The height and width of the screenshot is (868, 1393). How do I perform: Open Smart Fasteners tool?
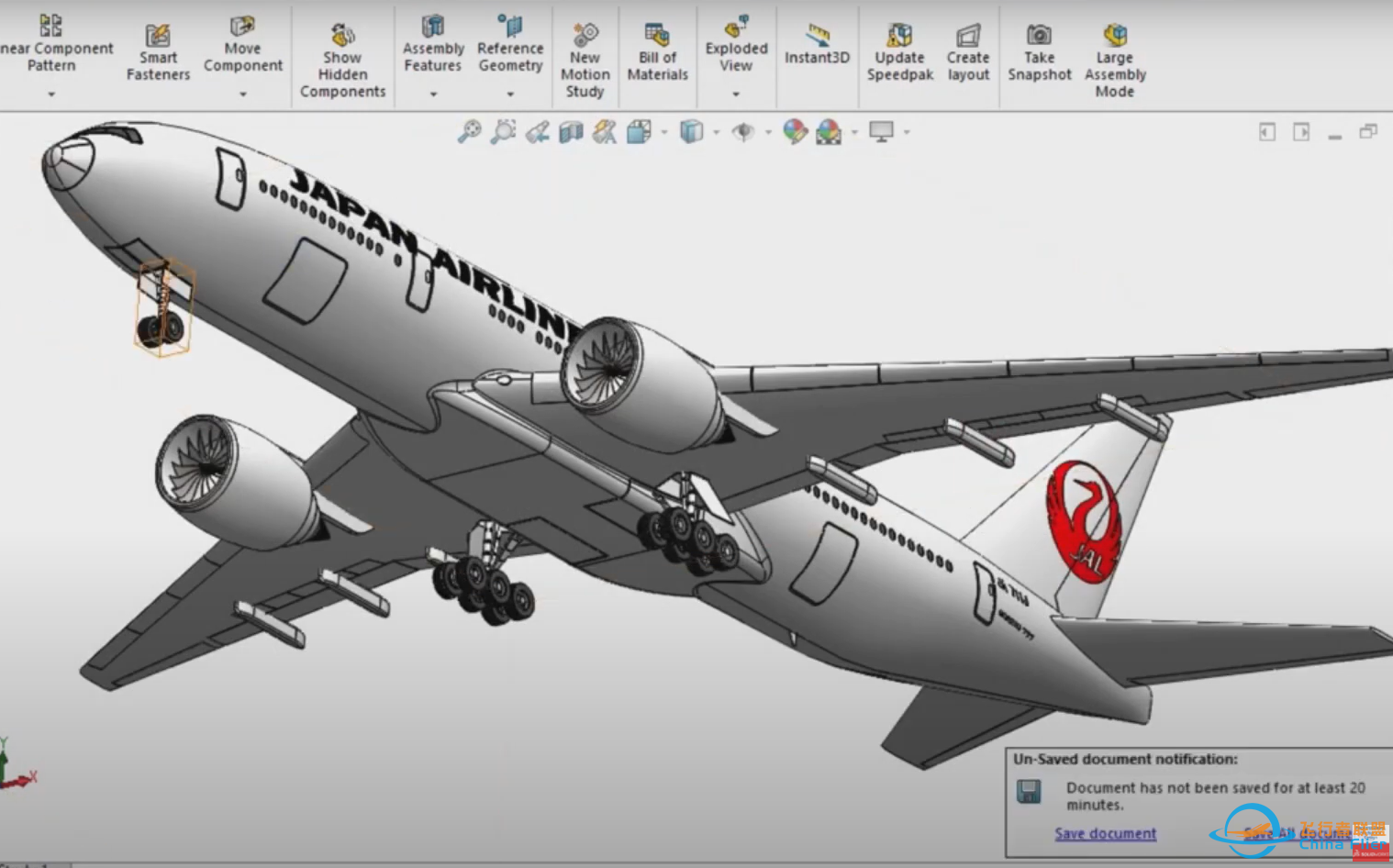pos(158,53)
